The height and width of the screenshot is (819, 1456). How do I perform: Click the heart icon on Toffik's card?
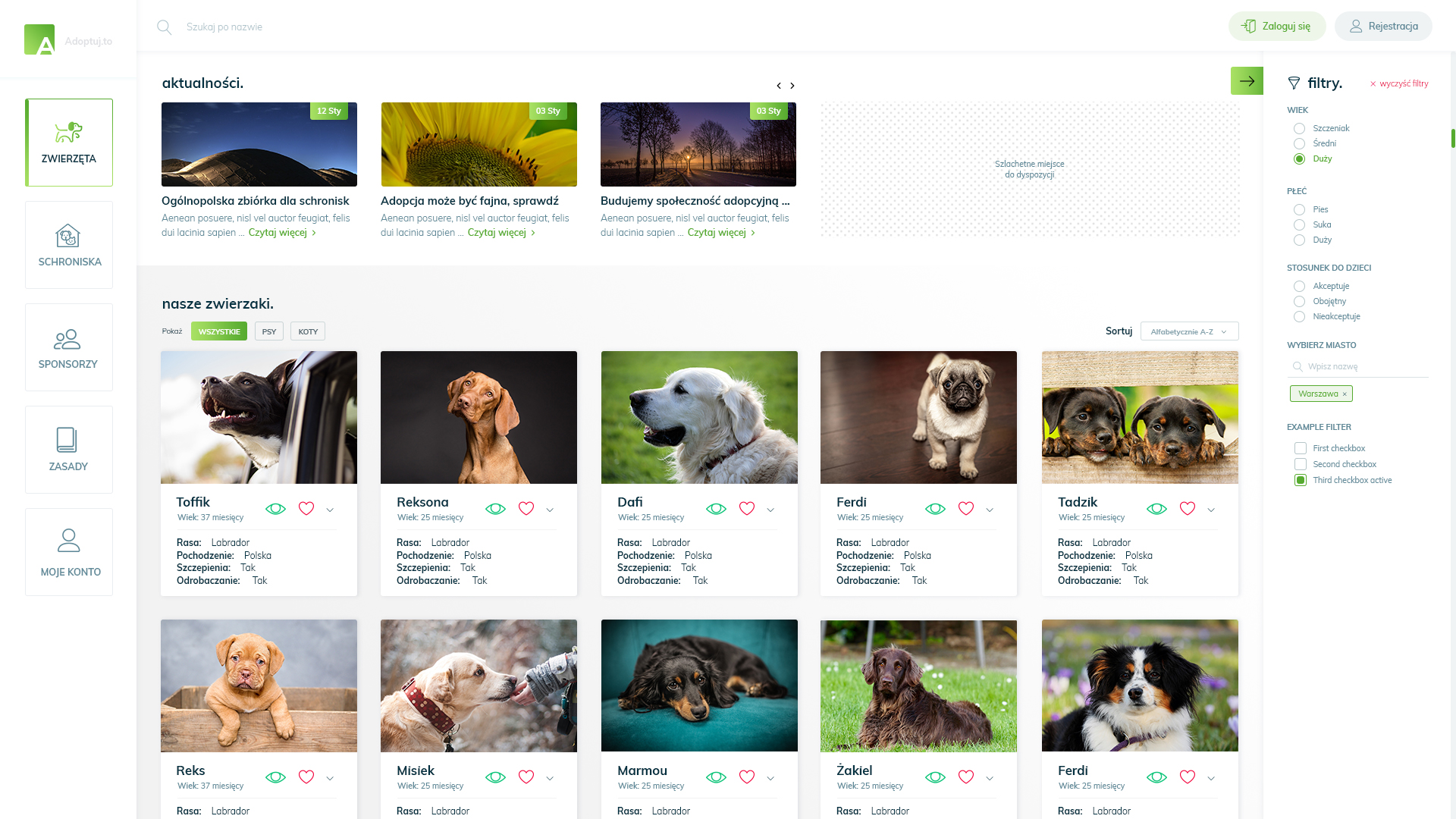306,509
